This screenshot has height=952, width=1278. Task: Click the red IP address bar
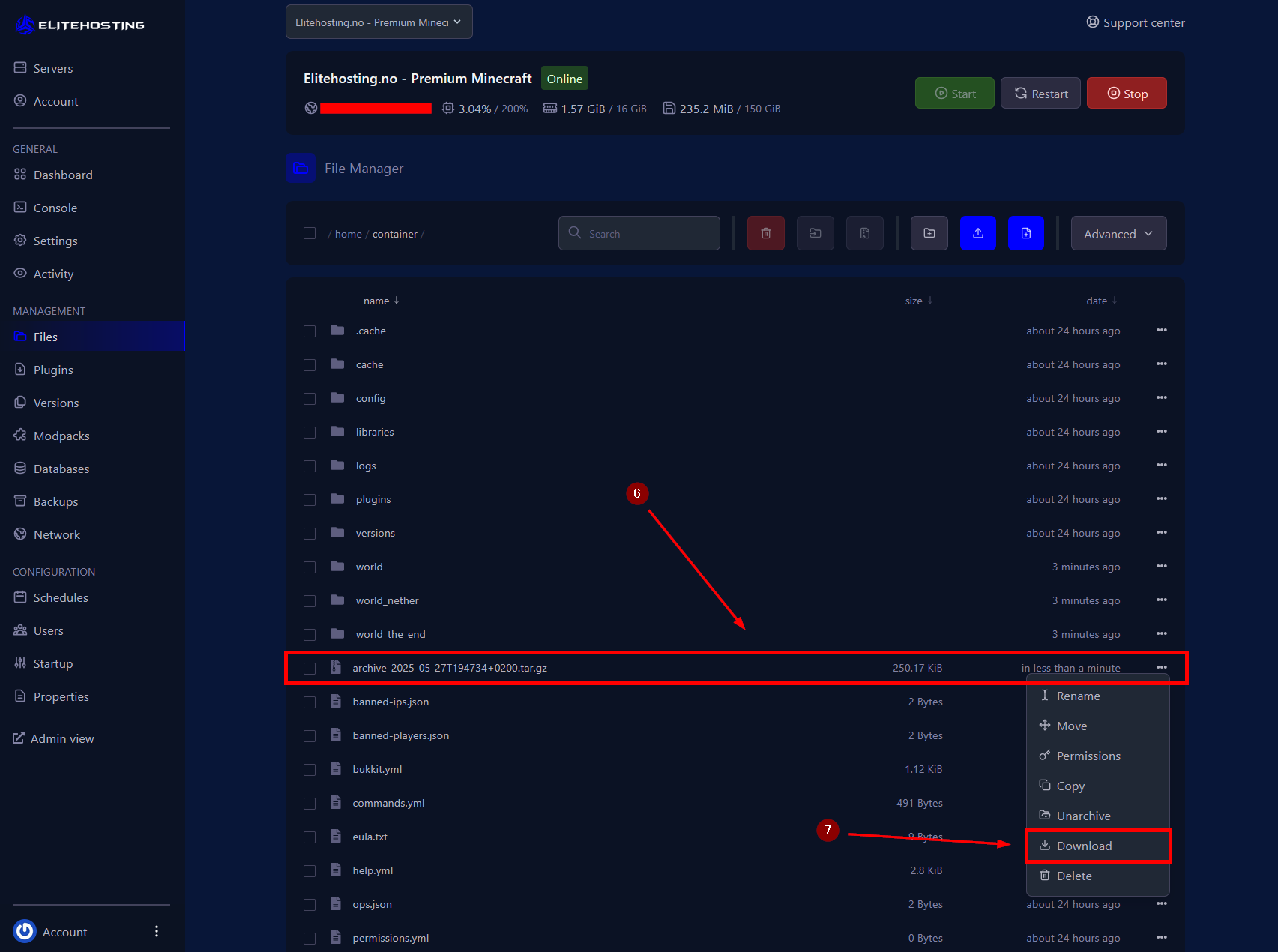pyautogui.click(x=376, y=108)
